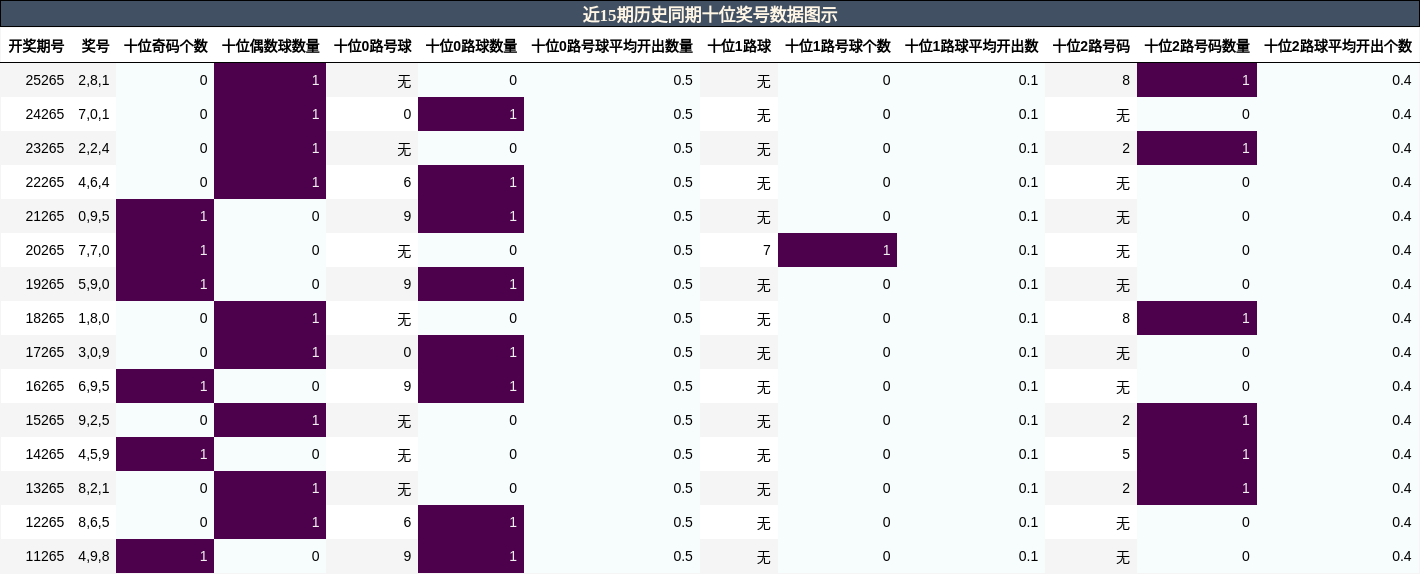1420x574 pixels.
Task: Select period number 21265
Action: pyautogui.click(x=45, y=216)
